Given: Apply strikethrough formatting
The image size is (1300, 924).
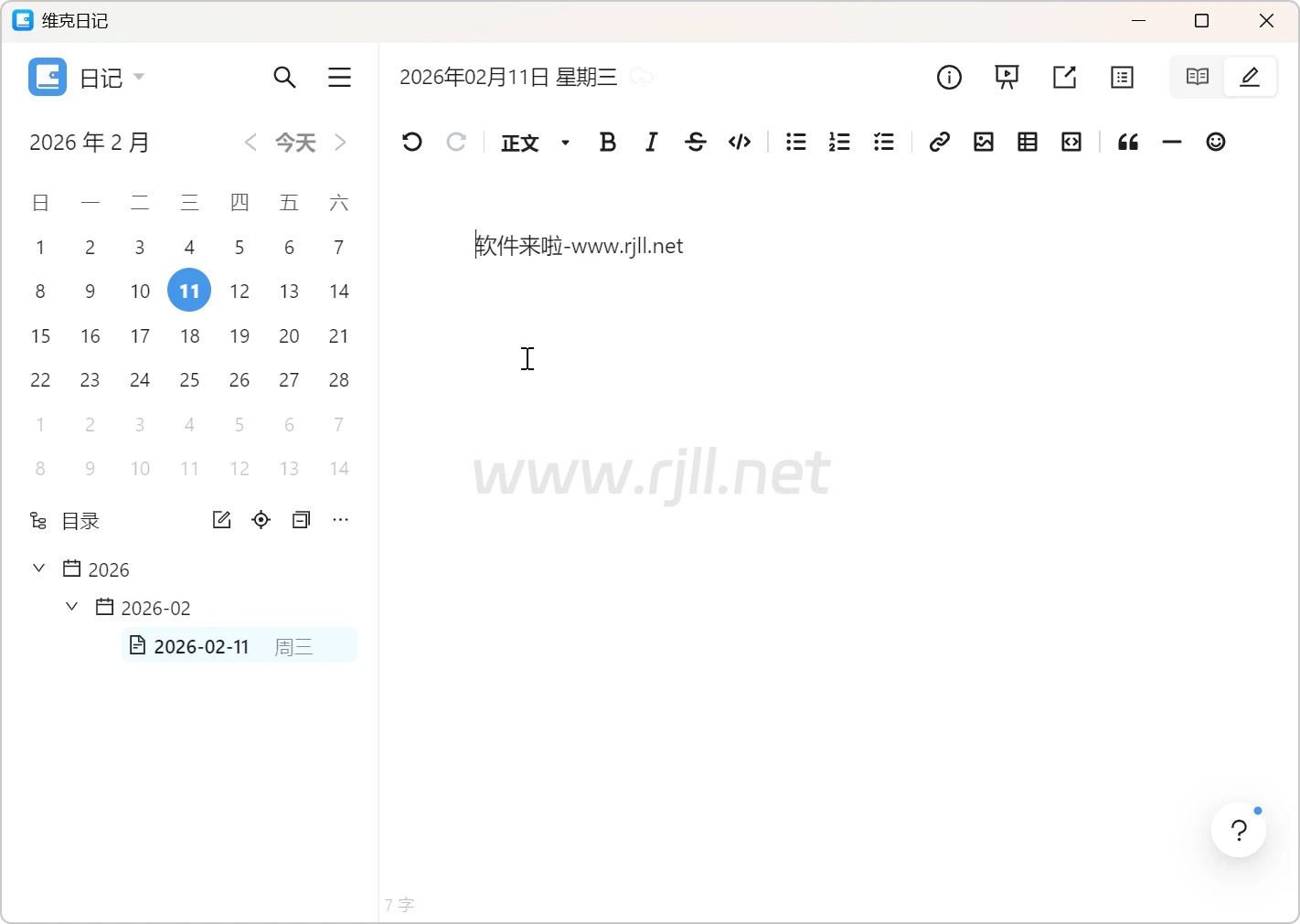Looking at the screenshot, I should [x=695, y=142].
